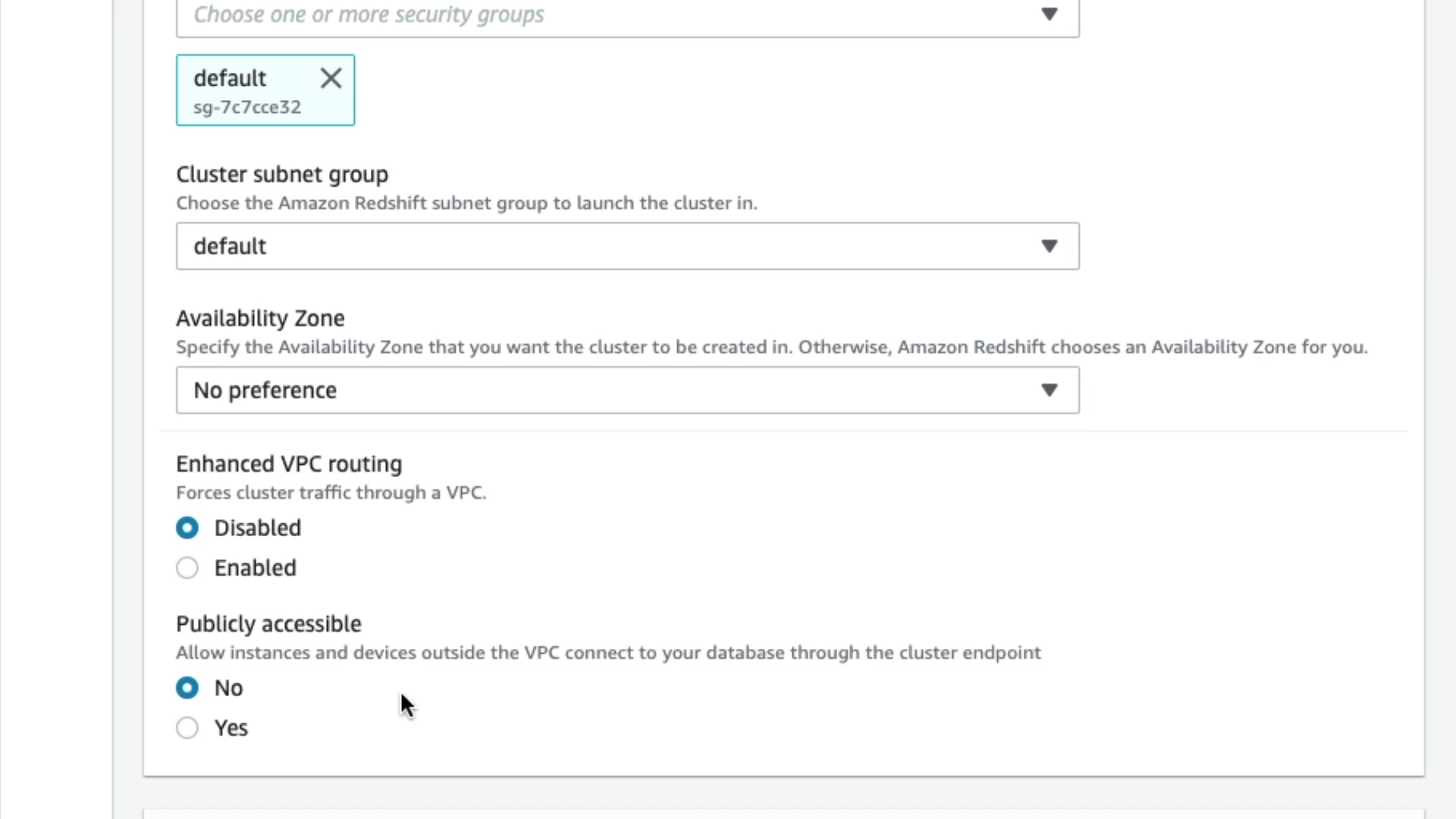Click the security groups dropdown arrow

tap(1049, 14)
